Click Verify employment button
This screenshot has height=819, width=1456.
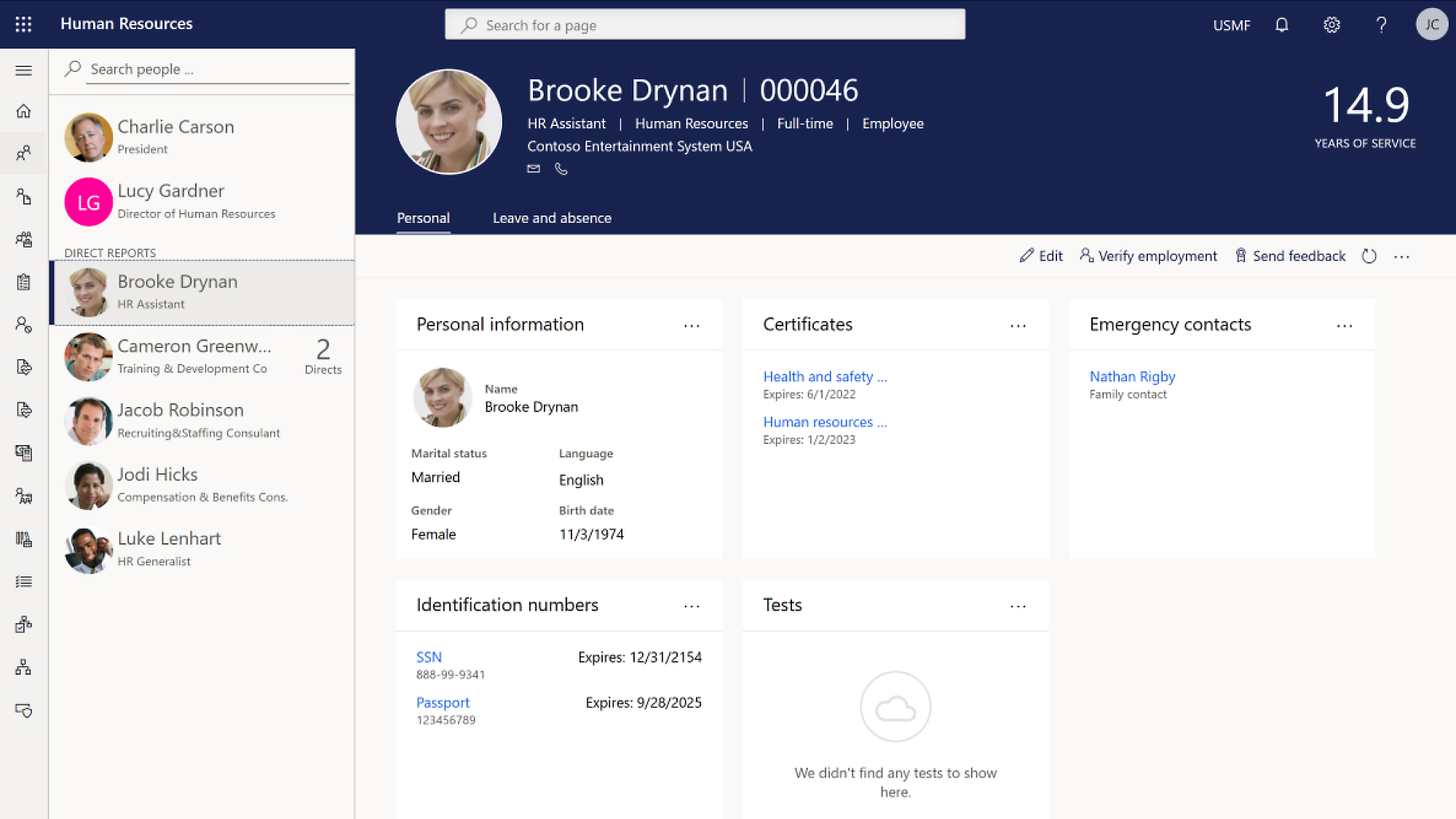coord(1148,256)
